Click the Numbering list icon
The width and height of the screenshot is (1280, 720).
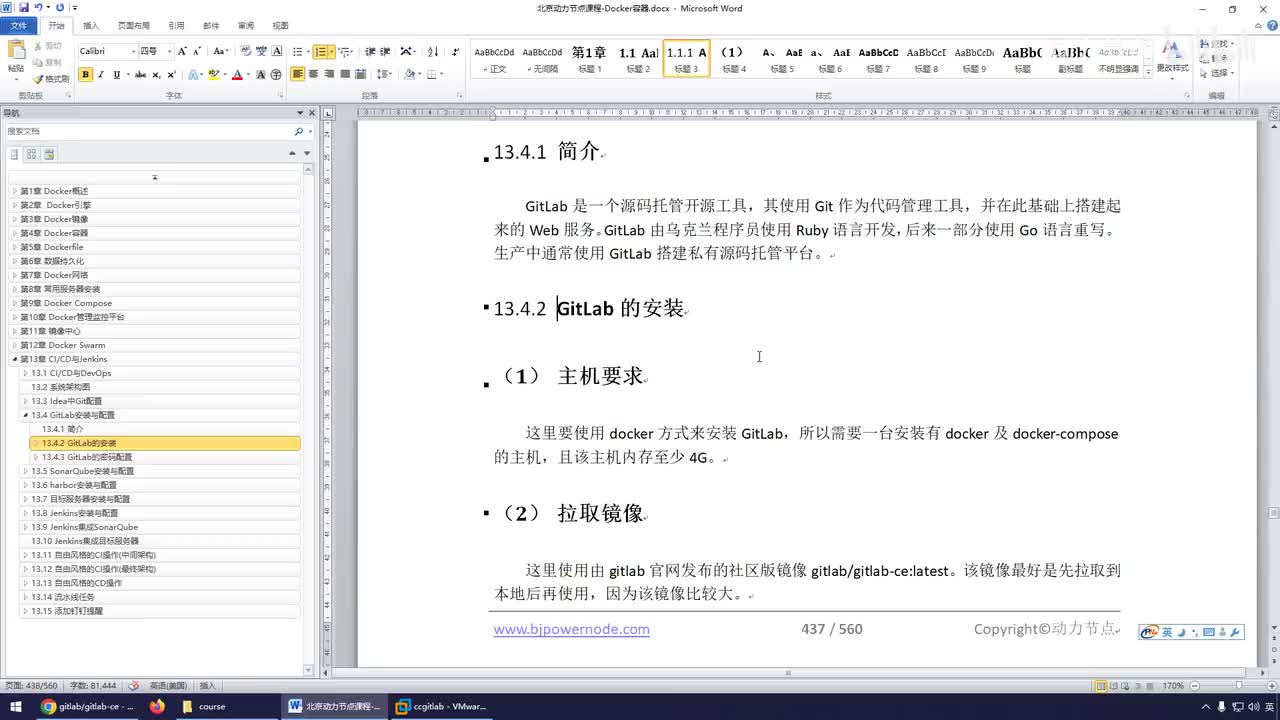[x=320, y=51]
